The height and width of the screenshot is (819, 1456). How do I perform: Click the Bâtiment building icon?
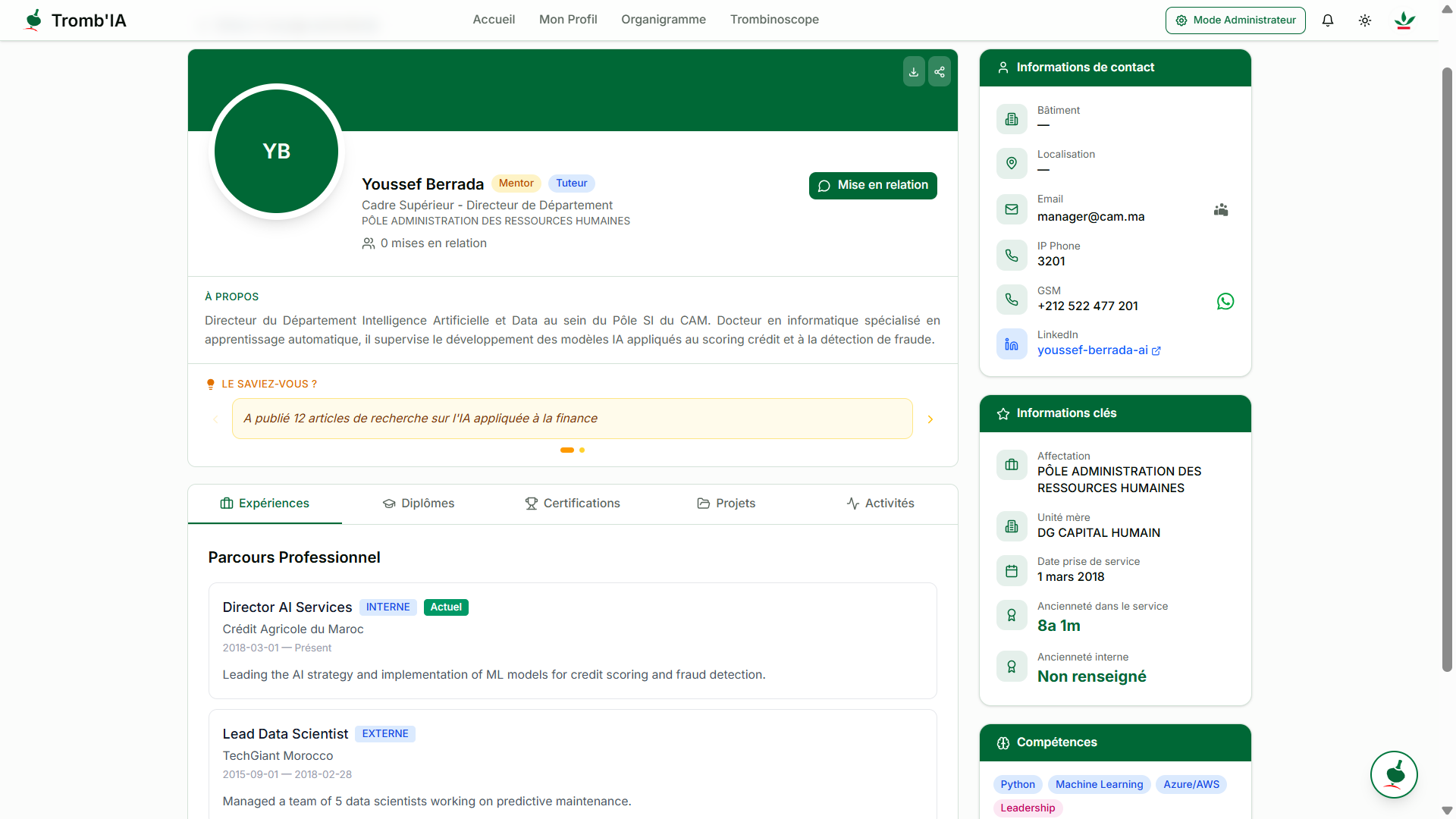click(x=1012, y=119)
